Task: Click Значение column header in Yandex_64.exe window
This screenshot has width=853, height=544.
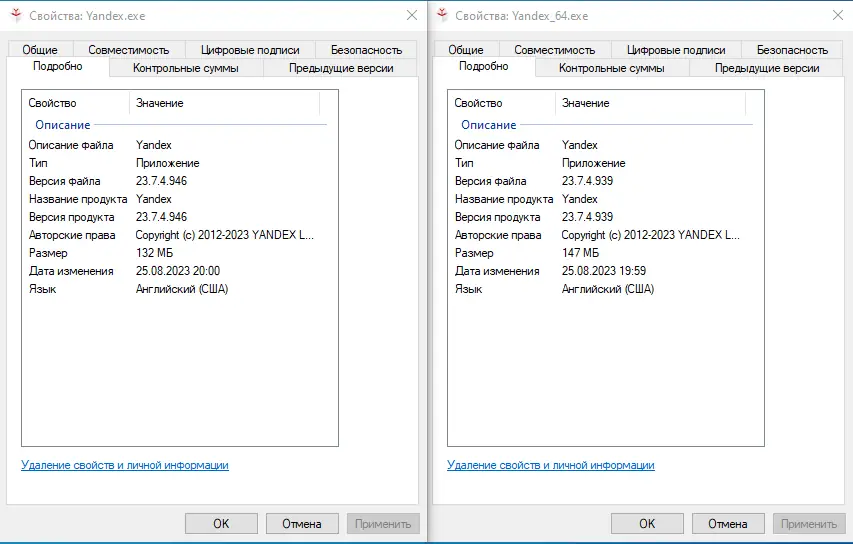Action: [x=585, y=103]
